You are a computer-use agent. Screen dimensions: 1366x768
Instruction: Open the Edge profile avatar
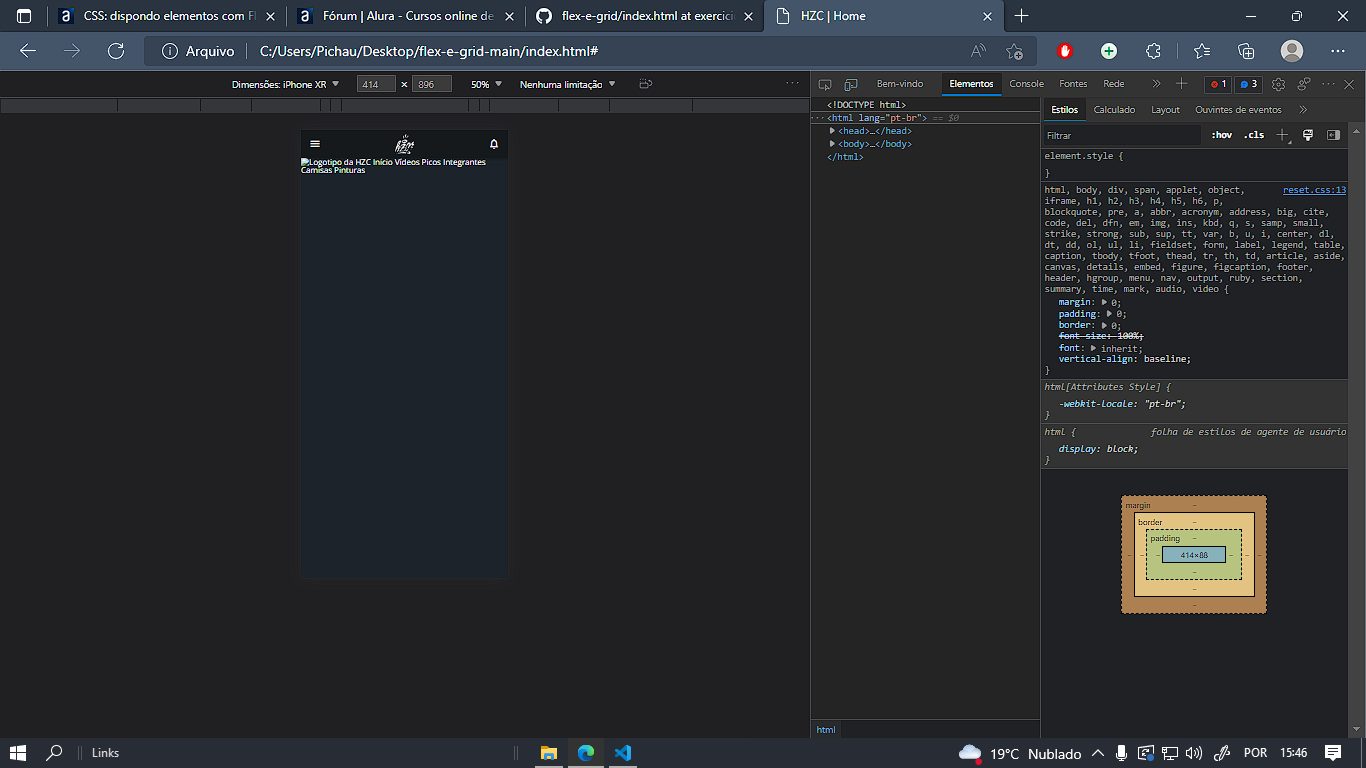(1292, 51)
